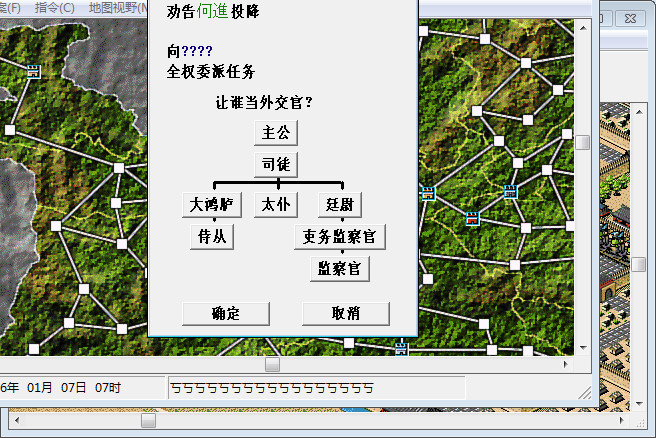Click the outer window's bottom scrollbar thumb
This screenshot has width=656, height=438.
148,420
